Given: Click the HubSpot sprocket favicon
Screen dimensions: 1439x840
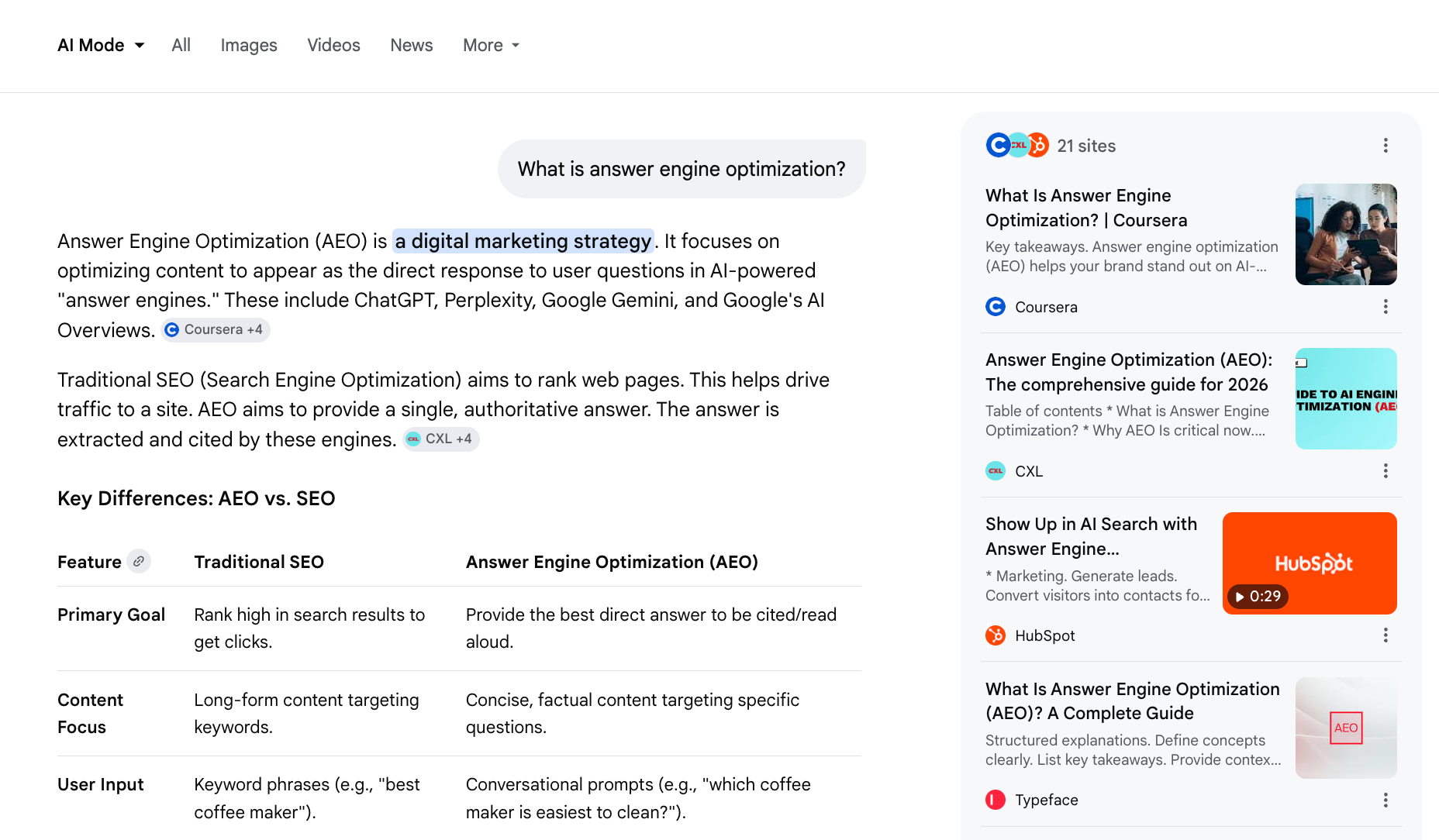Looking at the screenshot, I should pyautogui.click(x=996, y=635).
